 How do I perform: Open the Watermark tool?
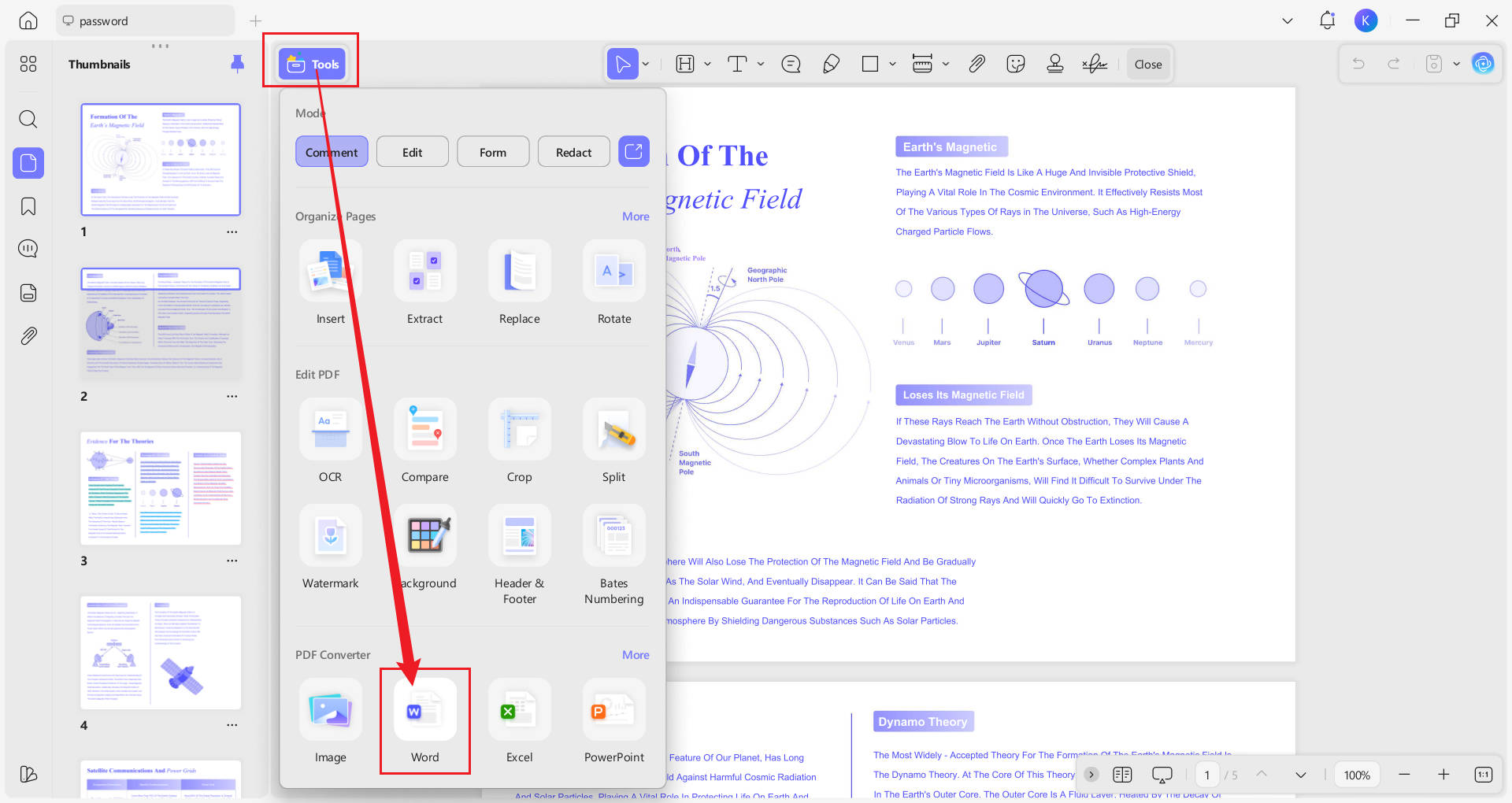pos(331,548)
